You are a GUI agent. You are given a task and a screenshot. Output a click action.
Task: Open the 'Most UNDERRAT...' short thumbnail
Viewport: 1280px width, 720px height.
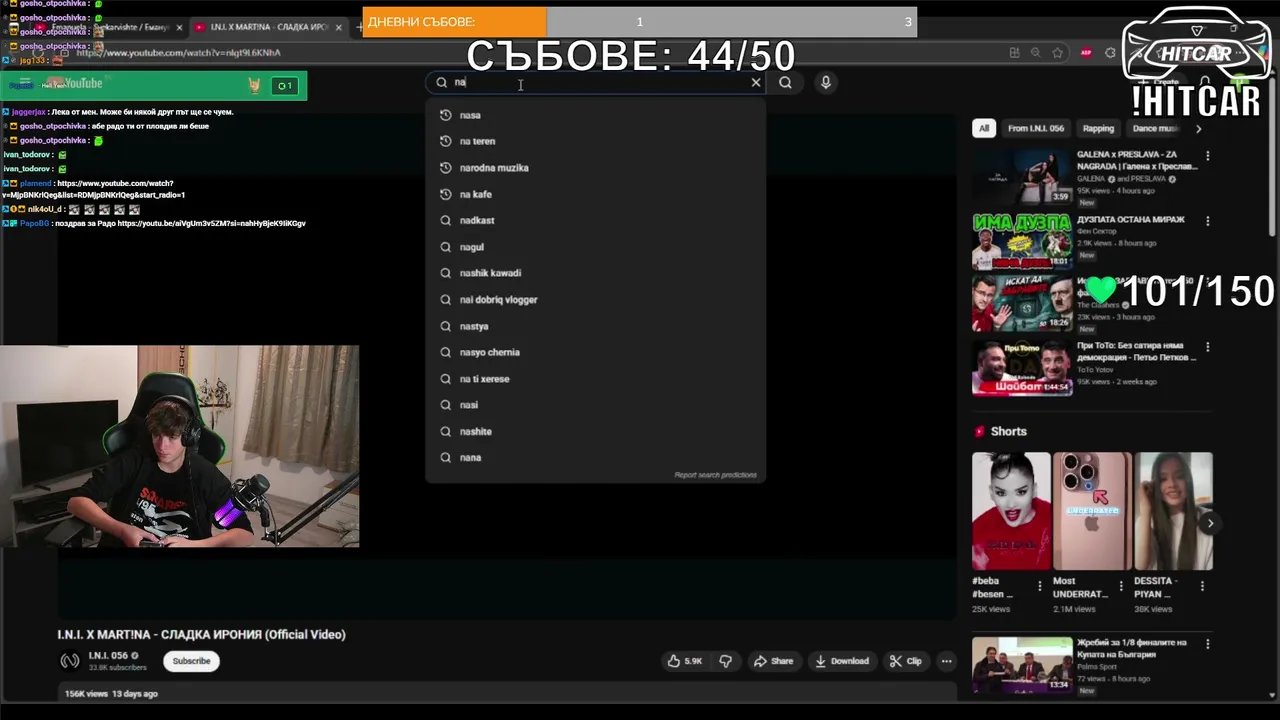(x=1092, y=511)
